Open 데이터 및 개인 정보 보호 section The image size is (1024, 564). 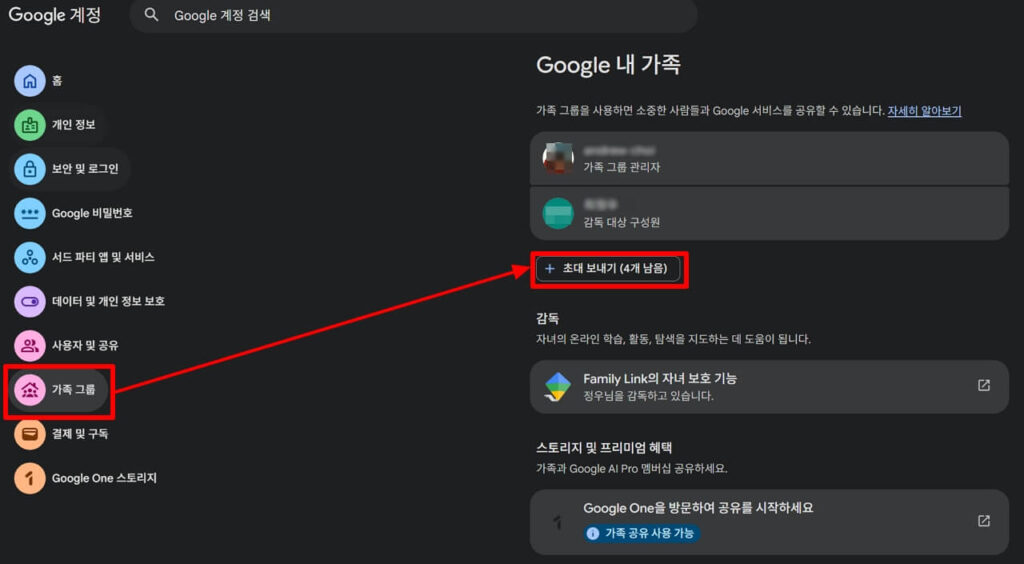91,302
